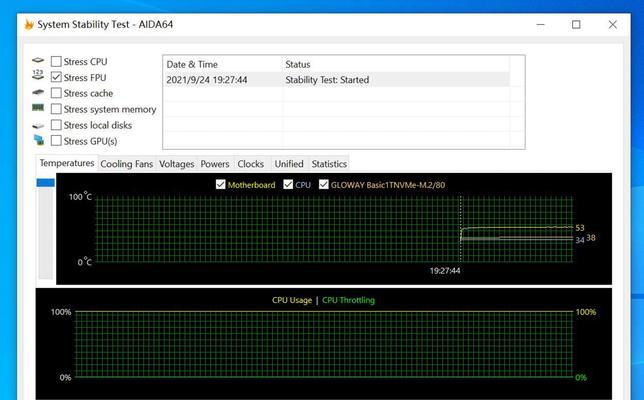Click the cache chip icon beside Stress cache
This screenshot has height=400, width=644.
pyautogui.click(x=38, y=92)
